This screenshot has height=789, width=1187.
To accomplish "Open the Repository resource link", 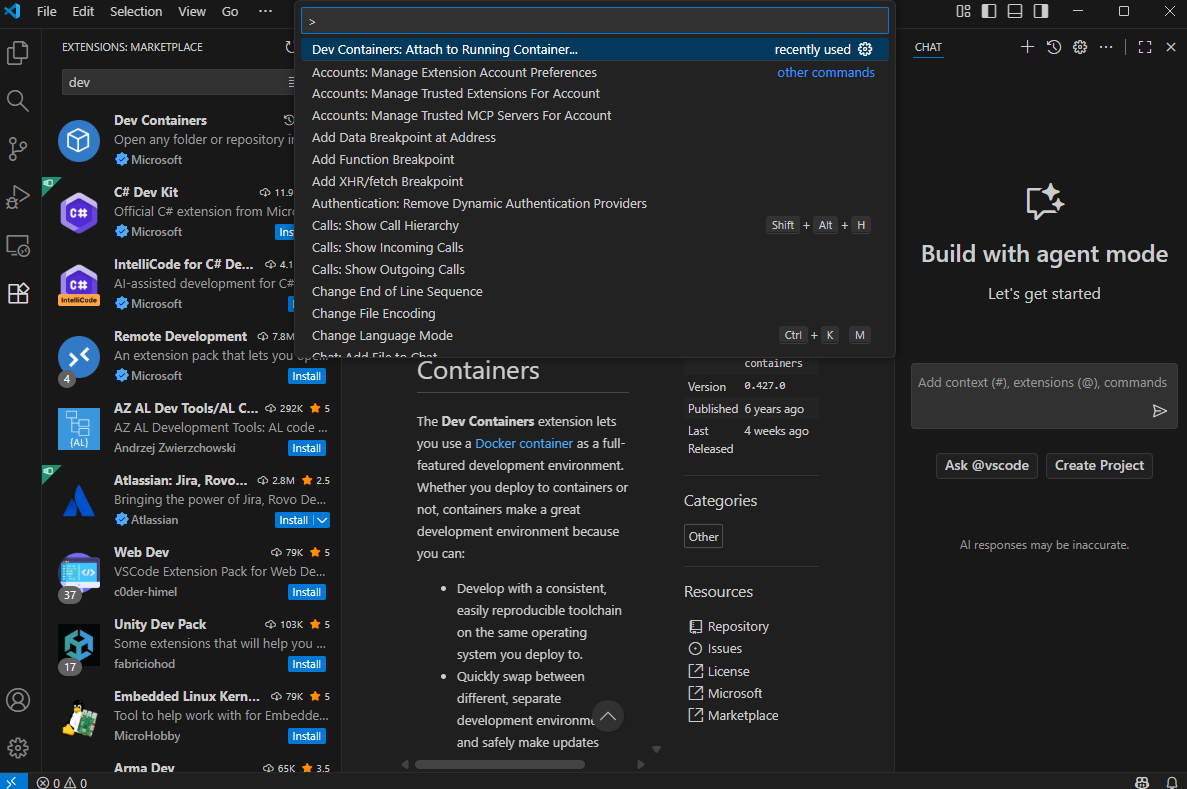I will pyautogui.click(x=738, y=627).
